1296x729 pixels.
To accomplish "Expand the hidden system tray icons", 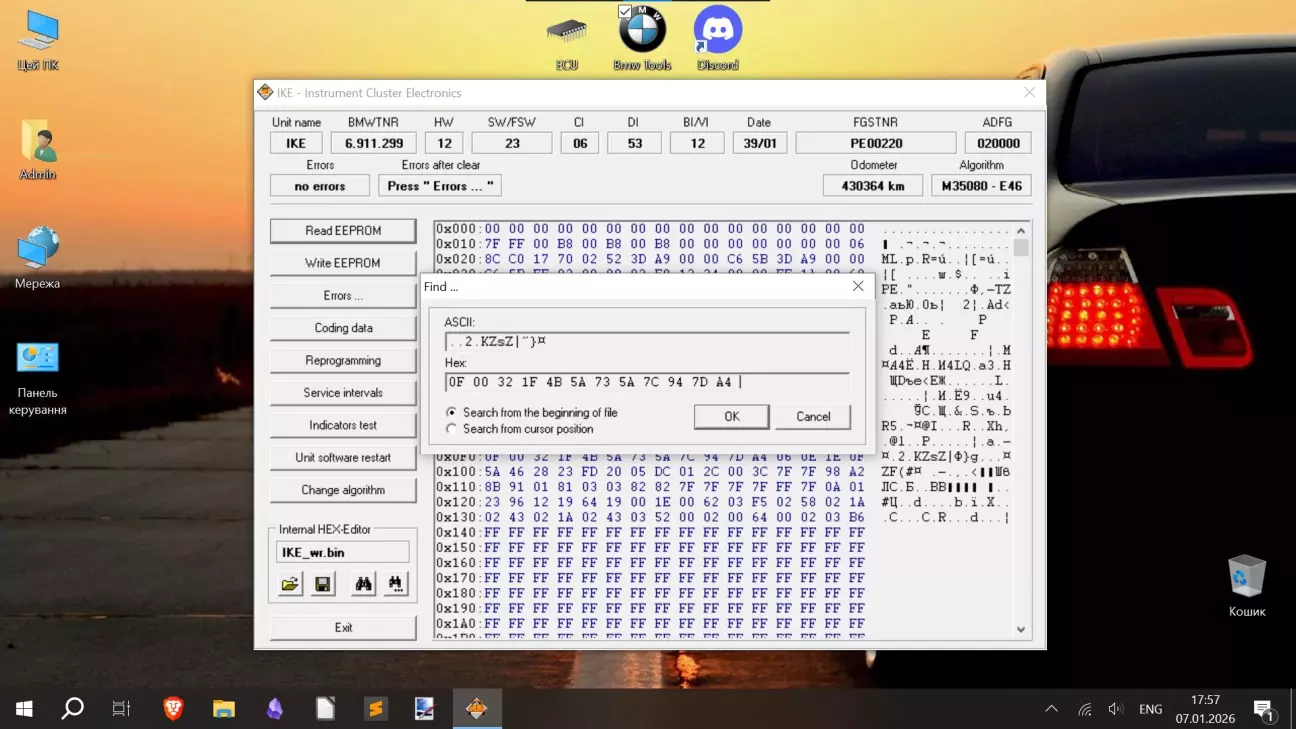I will [x=1051, y=709].
